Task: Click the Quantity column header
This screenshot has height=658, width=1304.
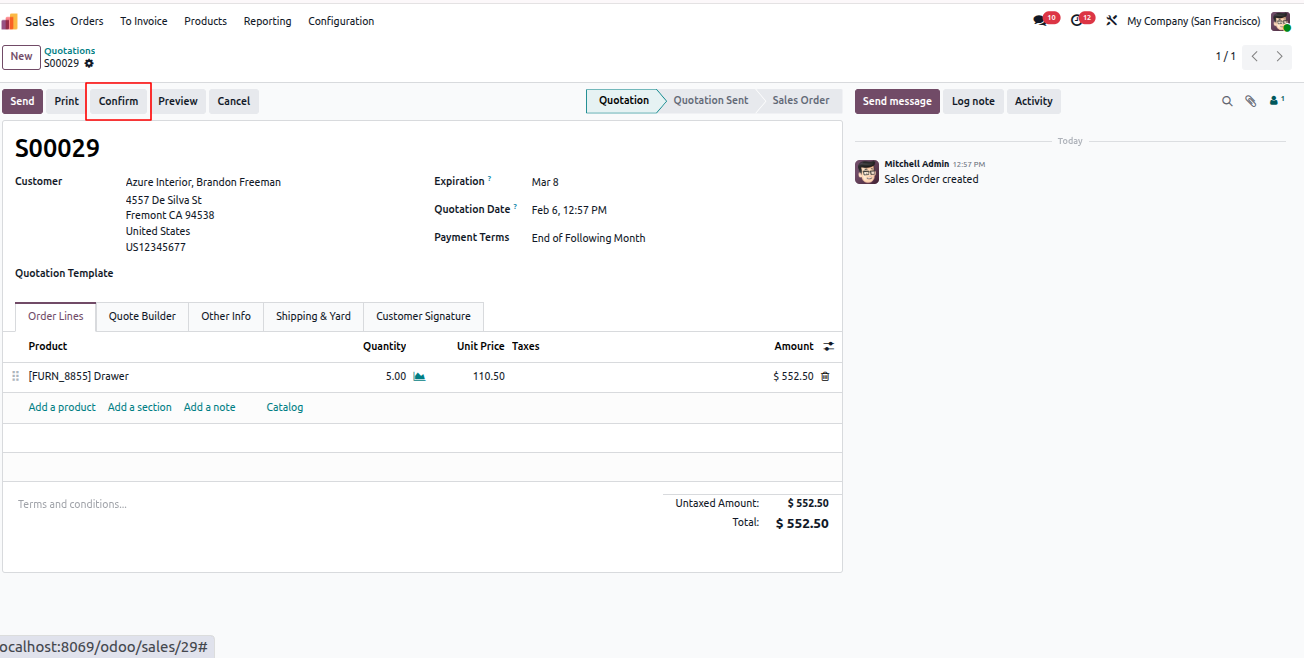Action: coord(384,346)
